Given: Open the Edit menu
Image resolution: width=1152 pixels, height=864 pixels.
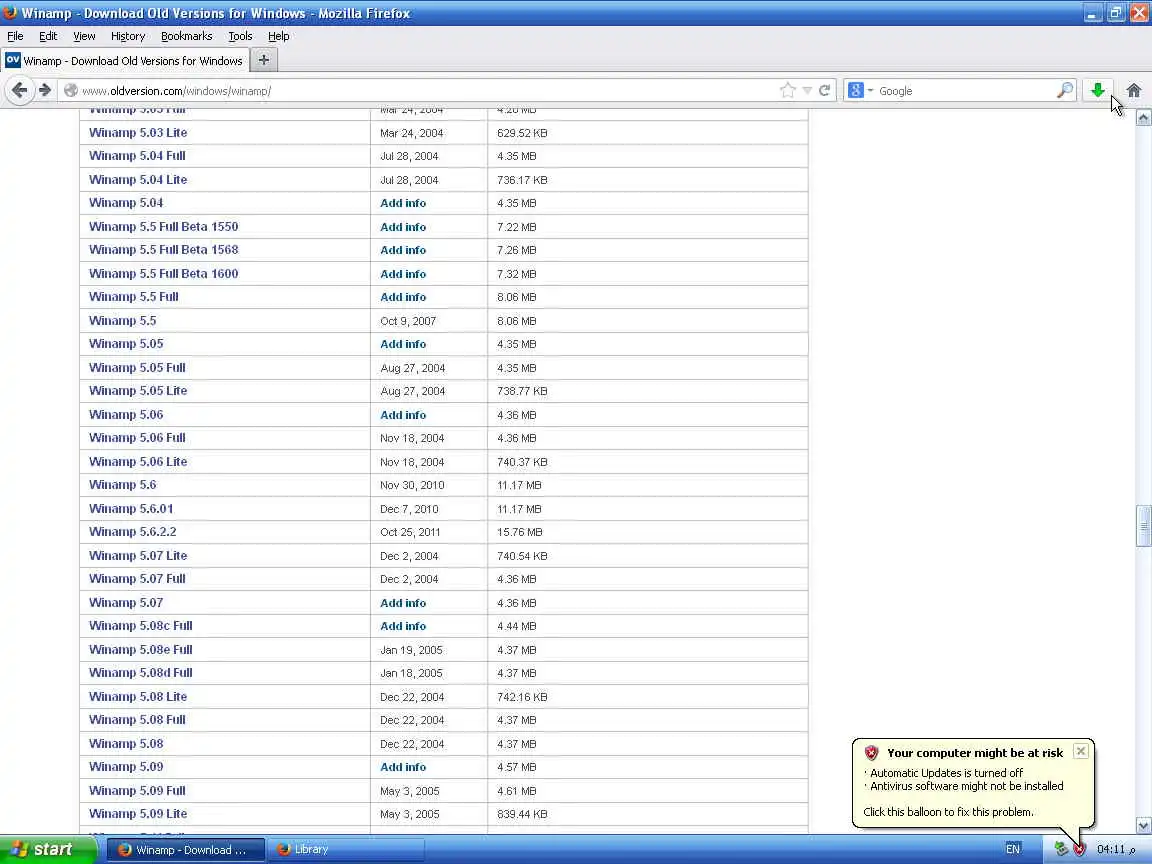Looking at the screenshot, I should (48, 36).
